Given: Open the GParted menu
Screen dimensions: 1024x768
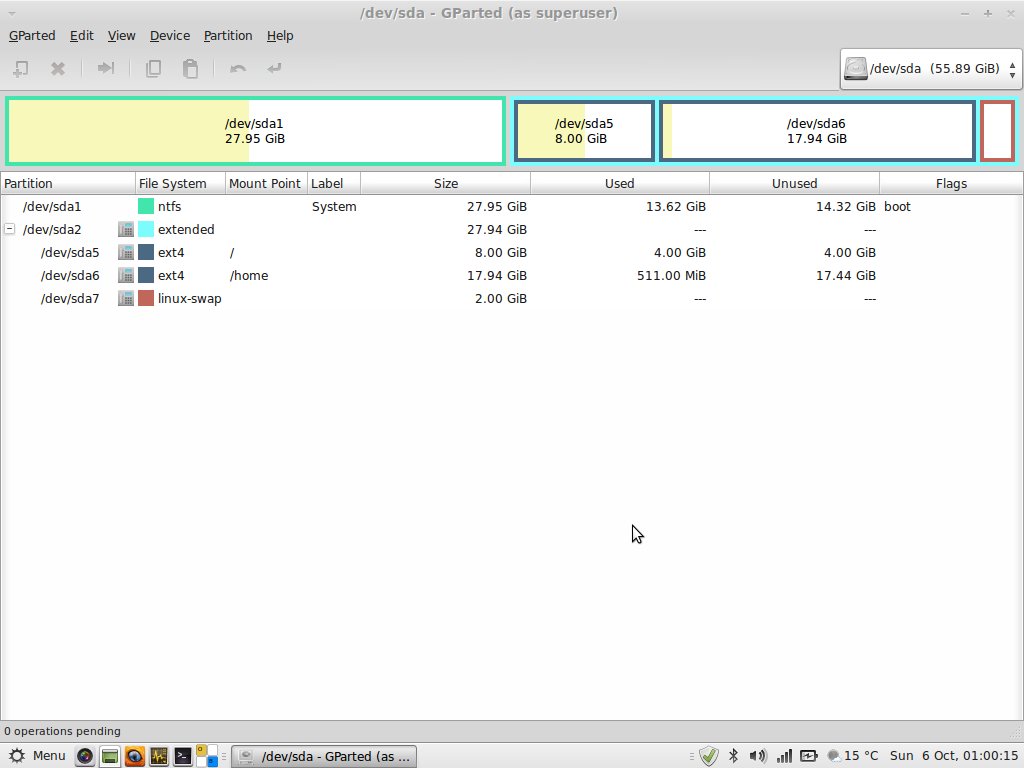Looking at the screenshot, I should pyautogui.click(x=32, y=35).
